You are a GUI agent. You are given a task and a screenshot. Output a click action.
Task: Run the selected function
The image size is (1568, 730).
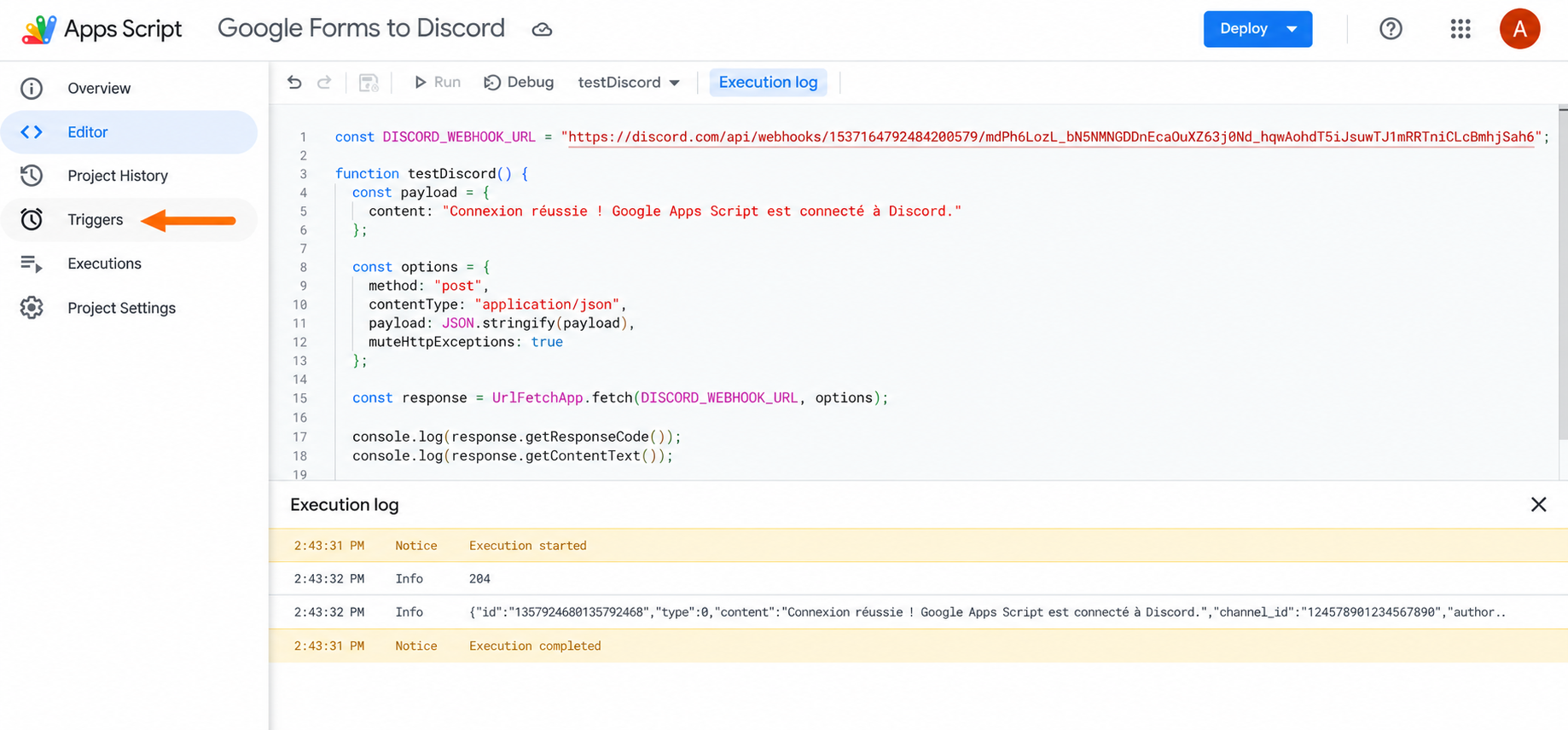point(437,83)
